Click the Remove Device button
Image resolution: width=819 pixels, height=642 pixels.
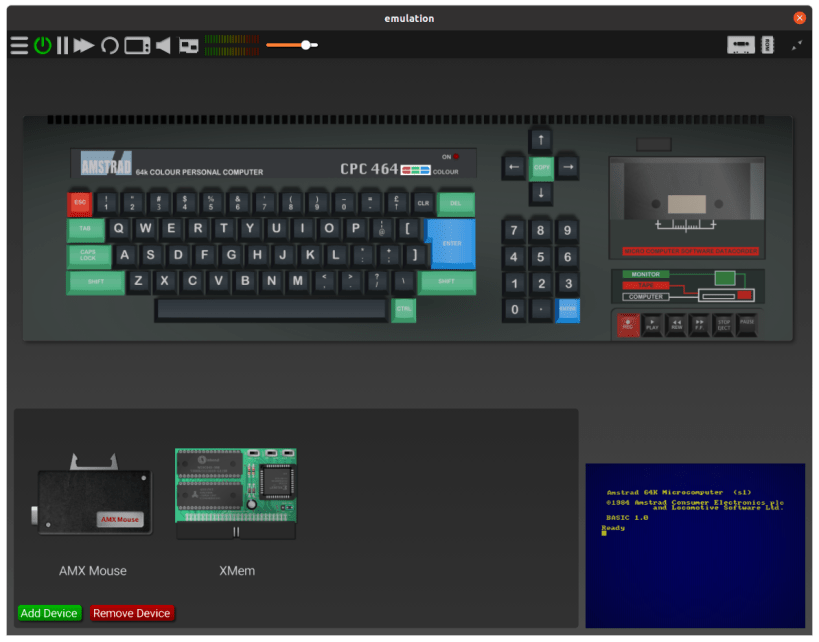132,613
